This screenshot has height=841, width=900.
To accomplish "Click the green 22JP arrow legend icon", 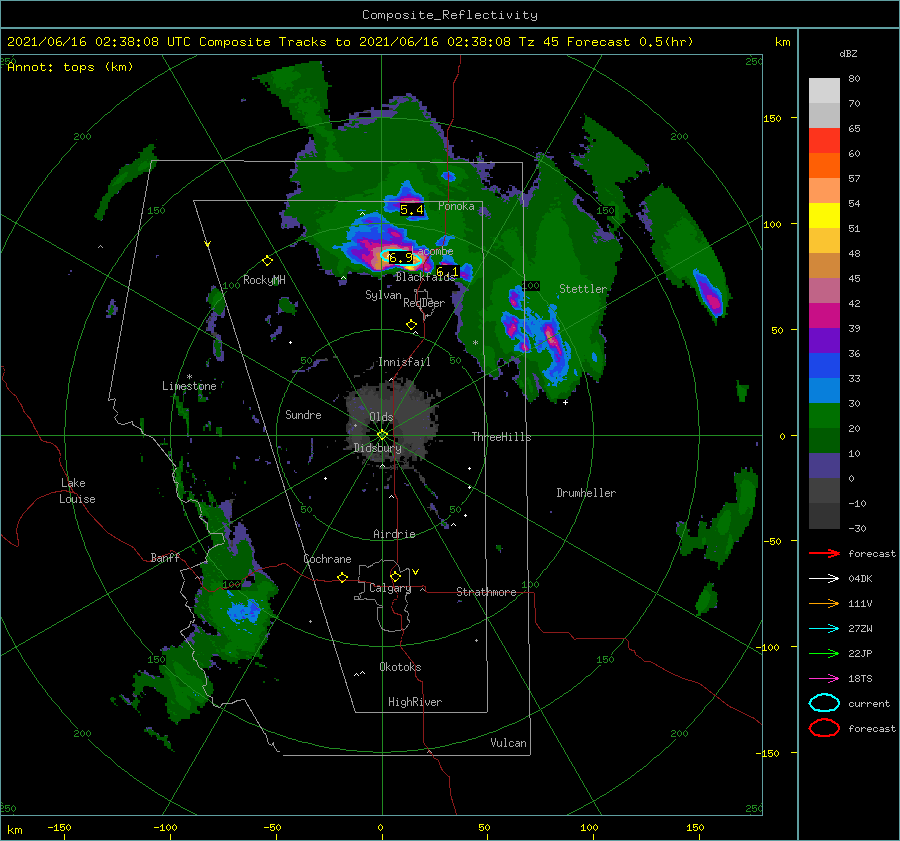I will (x=824, y=653).
